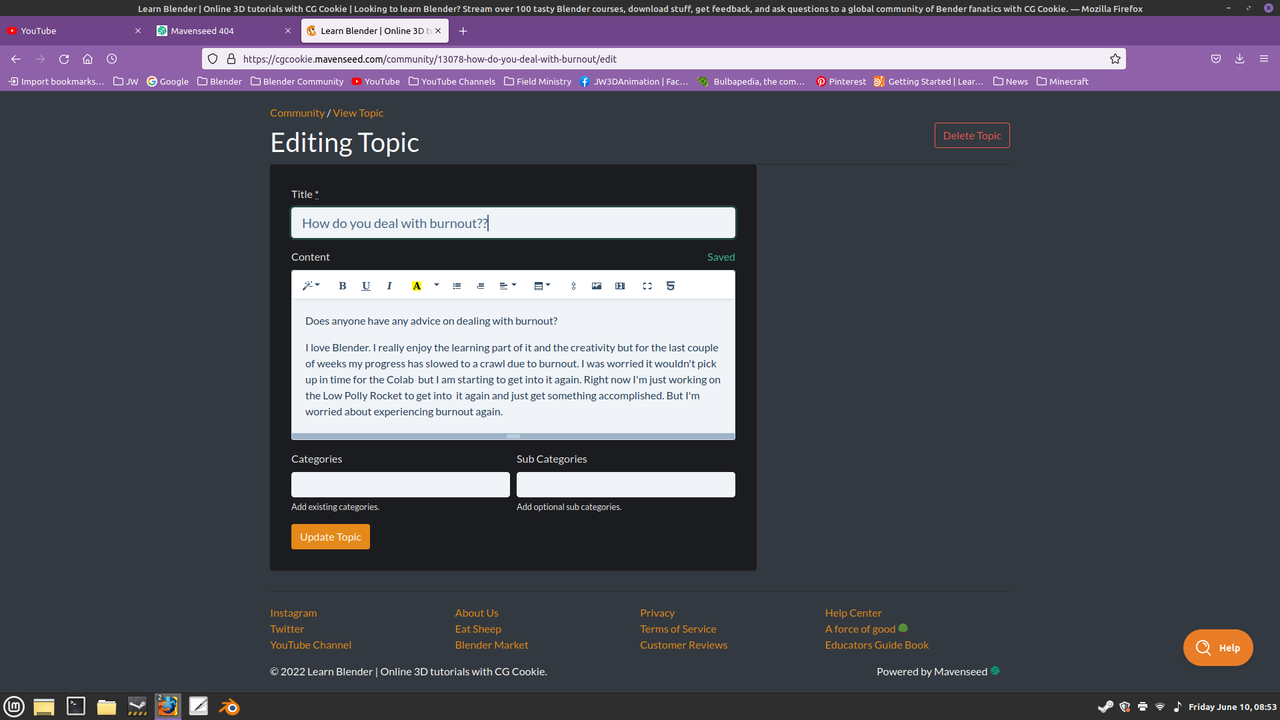Screen dimensions: 1280x720
Task: Open the Help chat bubble
Action: click(1217, 647)
